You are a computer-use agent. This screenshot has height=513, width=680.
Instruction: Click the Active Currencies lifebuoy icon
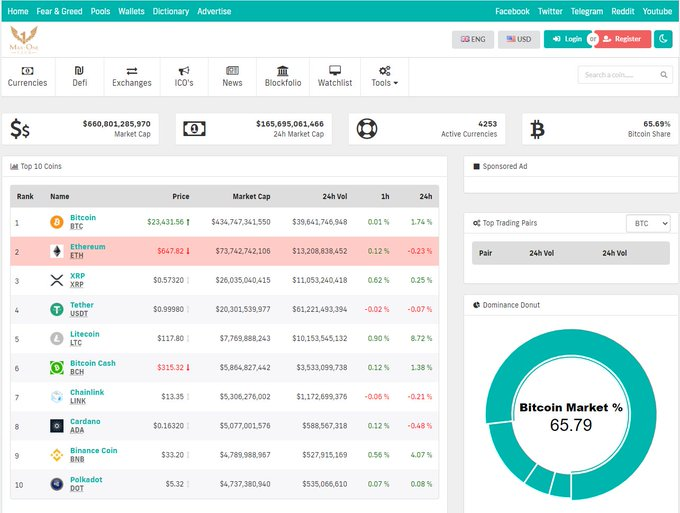tap(367, 129)
